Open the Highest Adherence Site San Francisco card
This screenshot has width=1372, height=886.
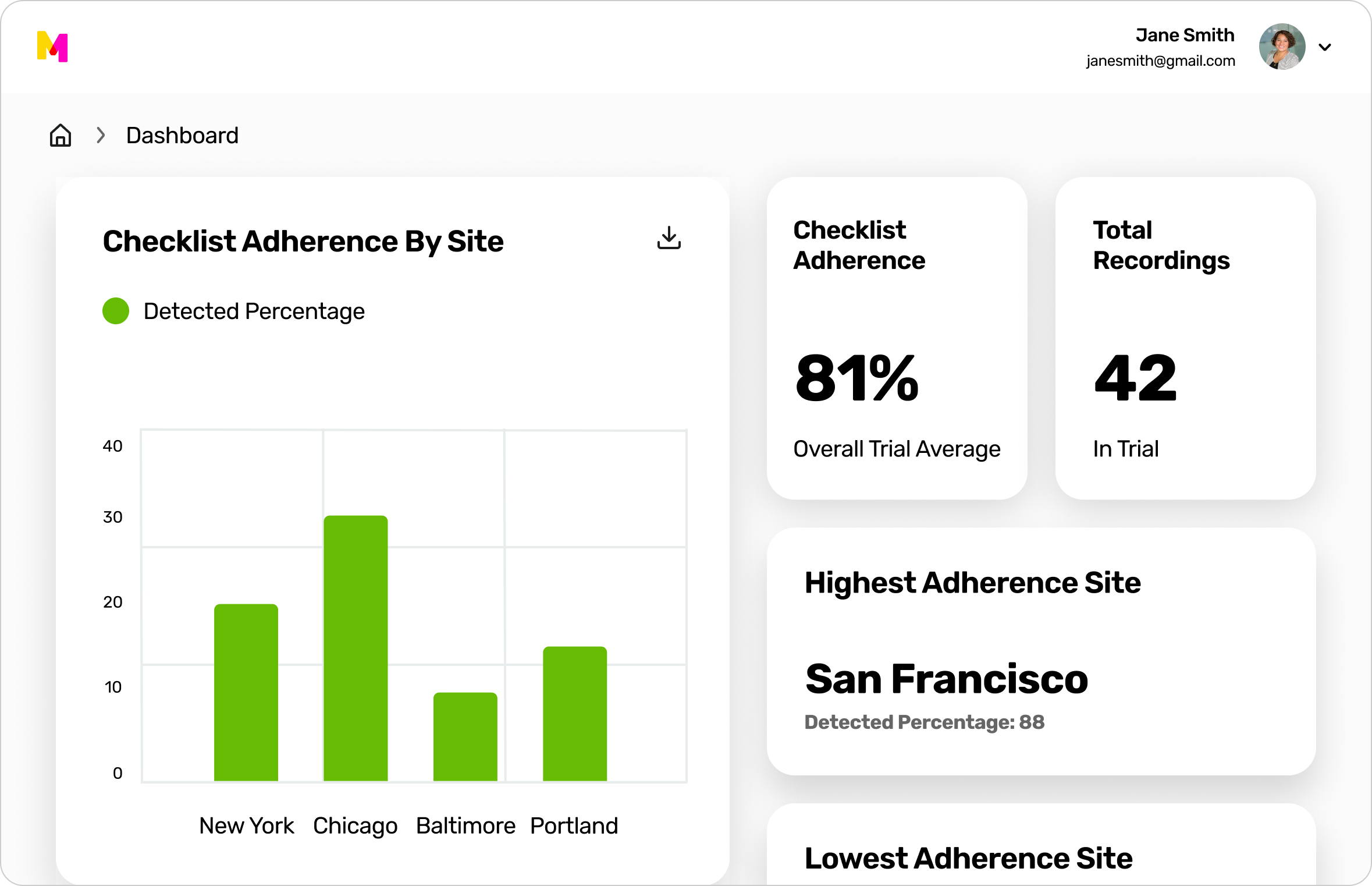pyautogui.click(x=1041, y=651)
